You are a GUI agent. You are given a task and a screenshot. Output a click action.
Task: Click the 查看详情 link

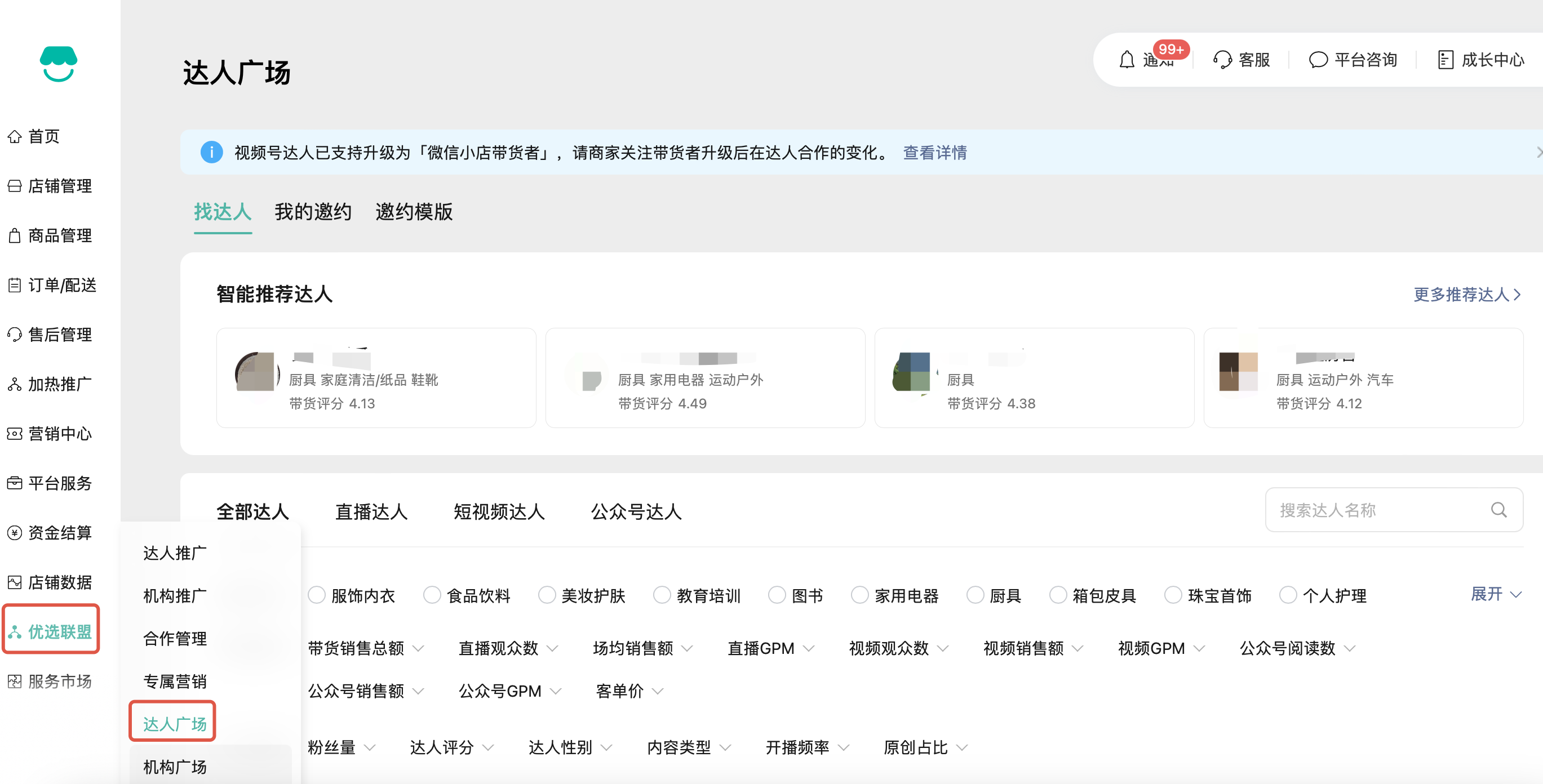point(934,153)
